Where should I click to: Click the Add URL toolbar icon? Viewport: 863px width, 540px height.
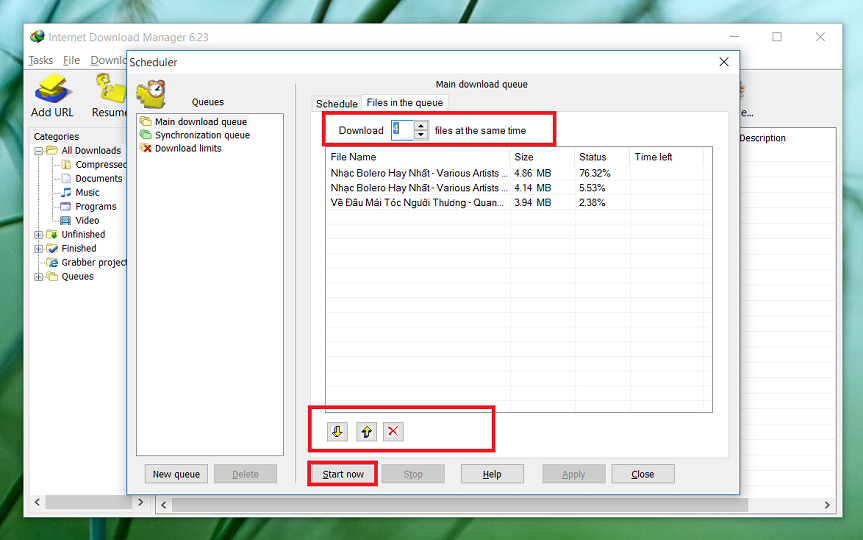pyautogui.click(x=52, y=88)
